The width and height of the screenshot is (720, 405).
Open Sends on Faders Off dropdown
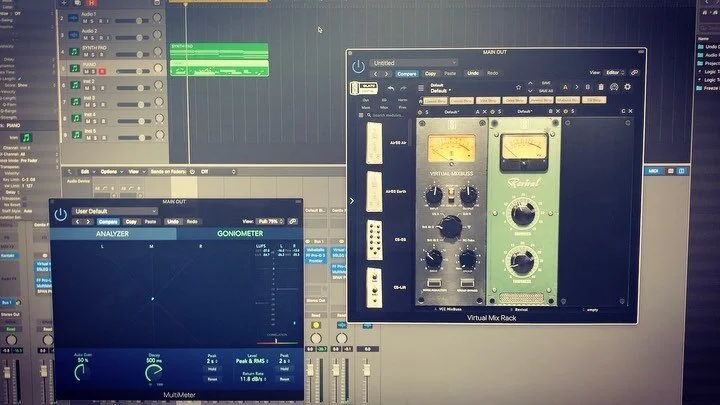tap(218, 172)
